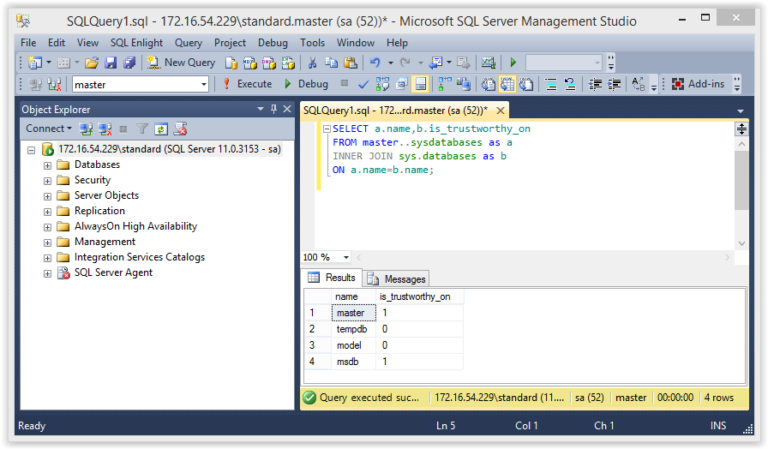
Task: Toggle Object Explorer auto-hide pin
Action: 274,109
